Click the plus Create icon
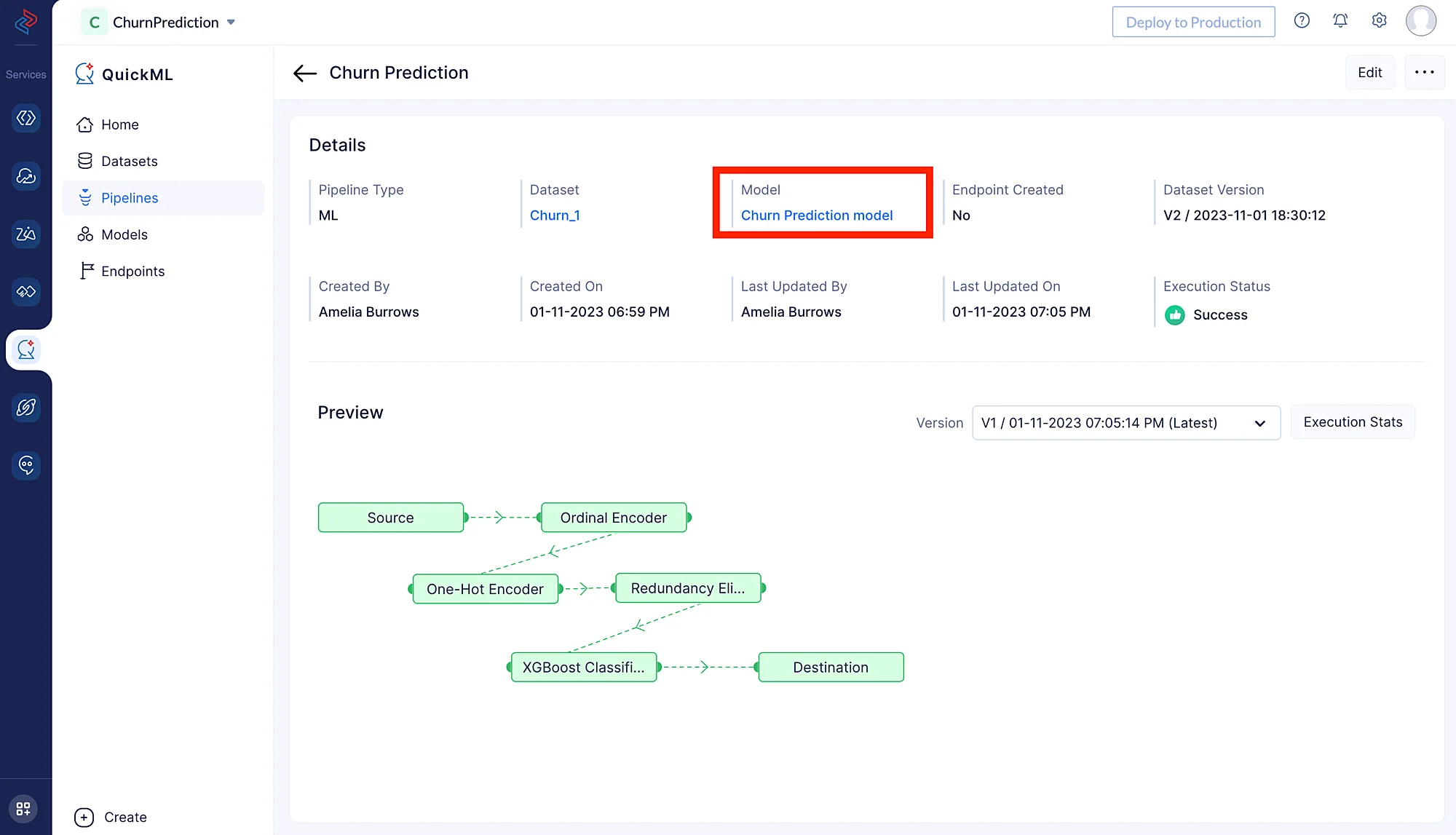Screen dimensions: 1456x835 point(84,817)
